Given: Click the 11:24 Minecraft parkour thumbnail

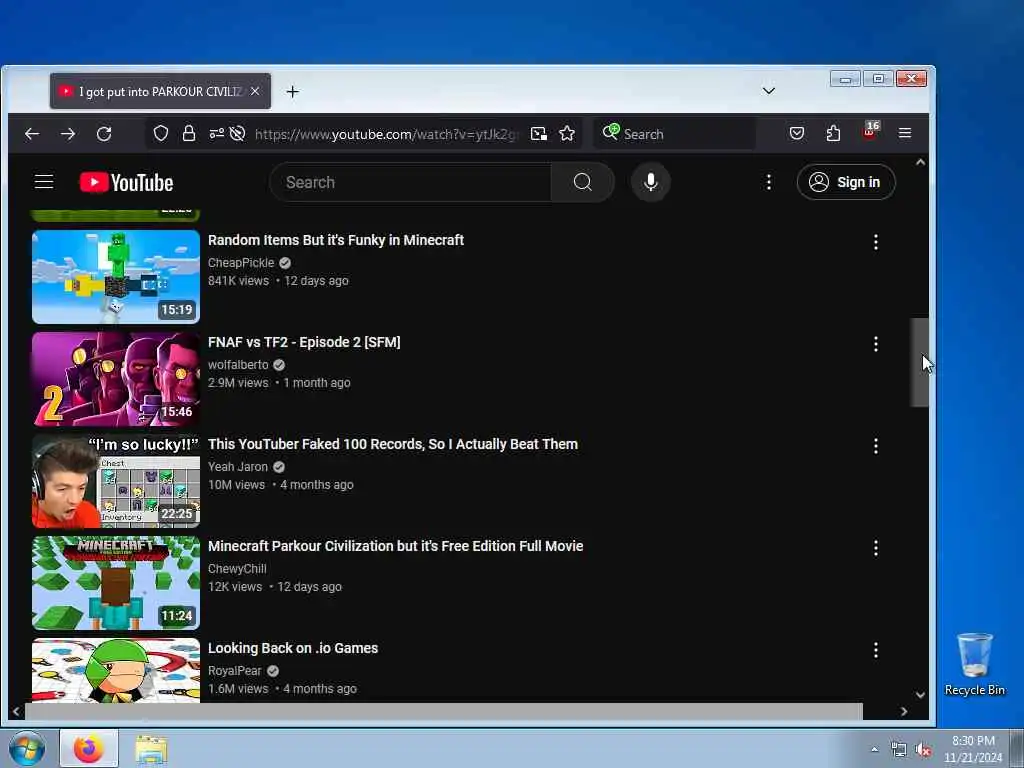Looking at the screenshot, I should 116,583.
